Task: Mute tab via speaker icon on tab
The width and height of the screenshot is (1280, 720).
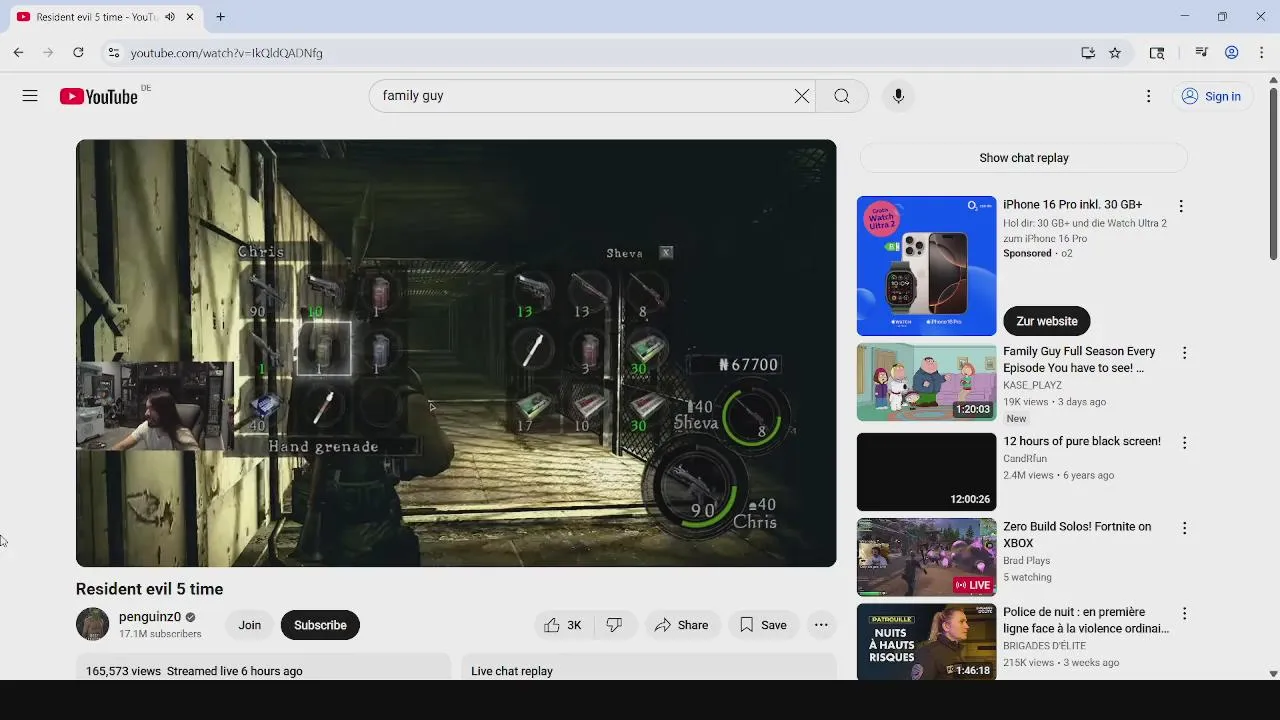Action: point(170,17)
